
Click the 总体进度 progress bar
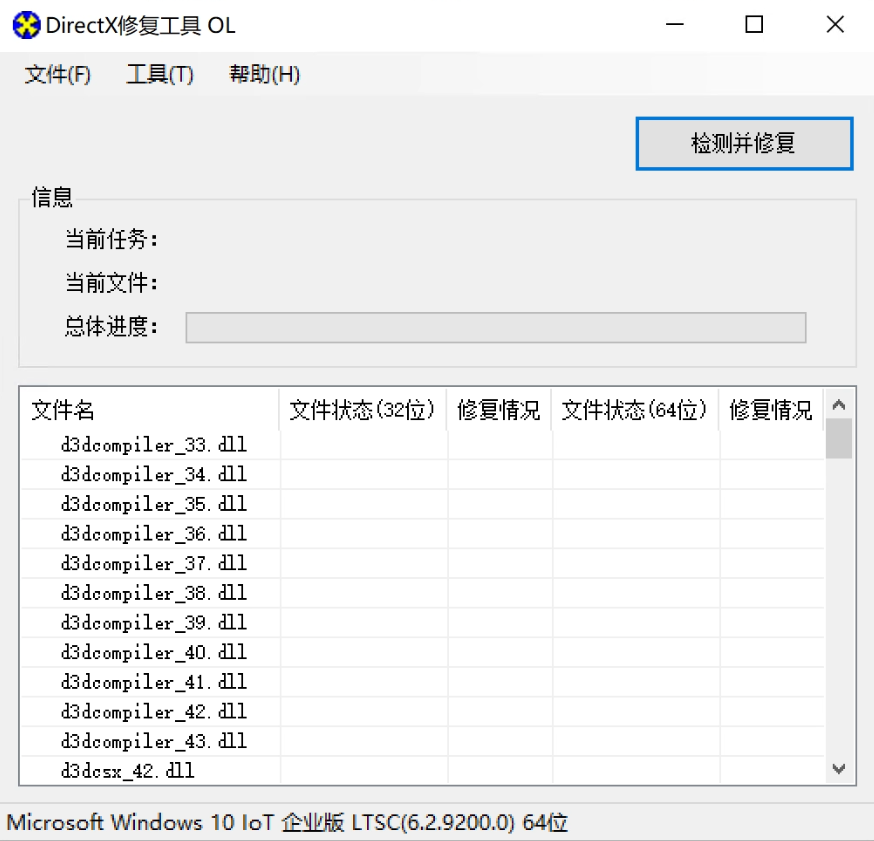point(496,327)
